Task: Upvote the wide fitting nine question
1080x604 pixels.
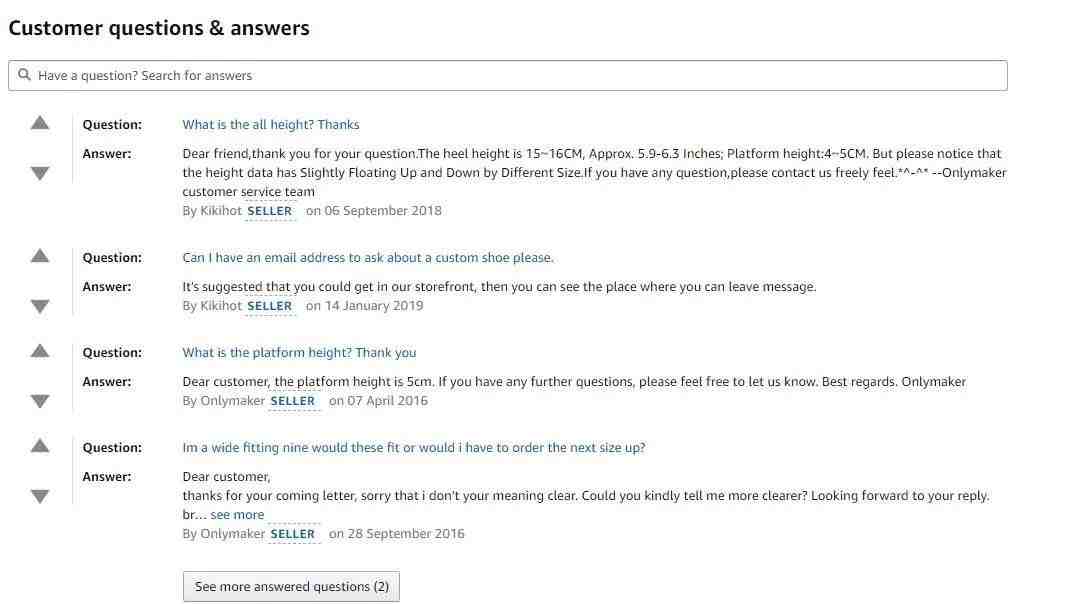Action: [x=40, y=446]
